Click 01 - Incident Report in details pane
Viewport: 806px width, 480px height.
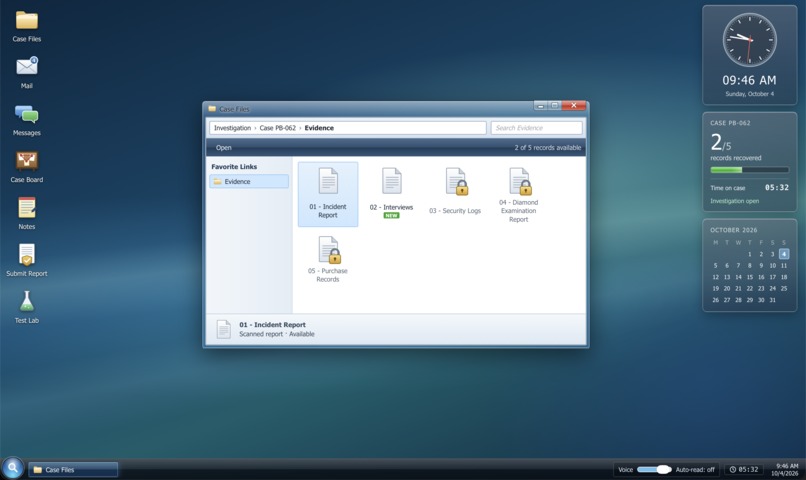[x=272, y=325]
